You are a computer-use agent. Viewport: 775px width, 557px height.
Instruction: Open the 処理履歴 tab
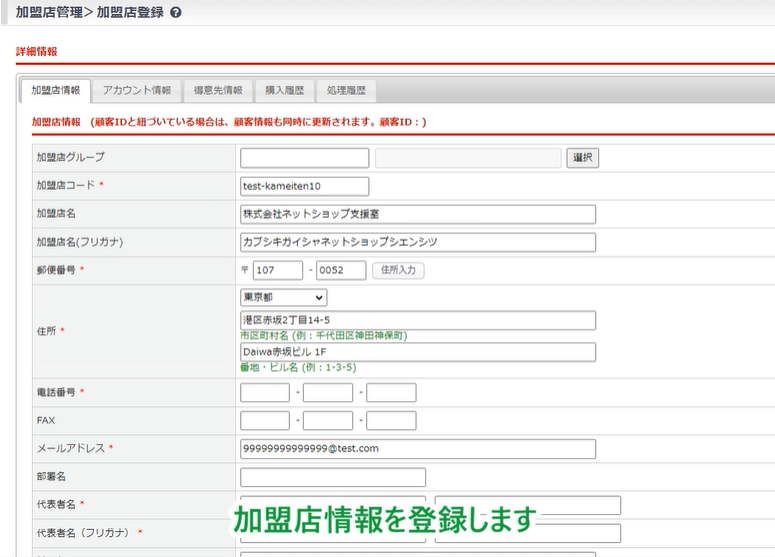click(x=346, y=90)
